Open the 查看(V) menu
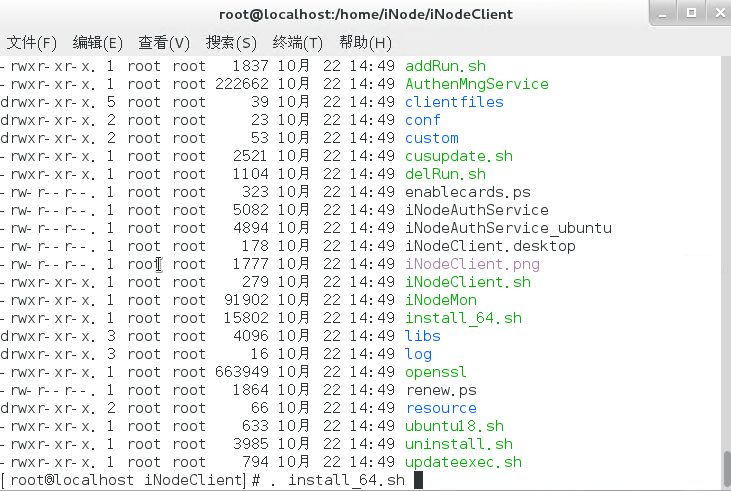Screen dimensions: 731x491 pyautogui.click(x=164, y=43)
